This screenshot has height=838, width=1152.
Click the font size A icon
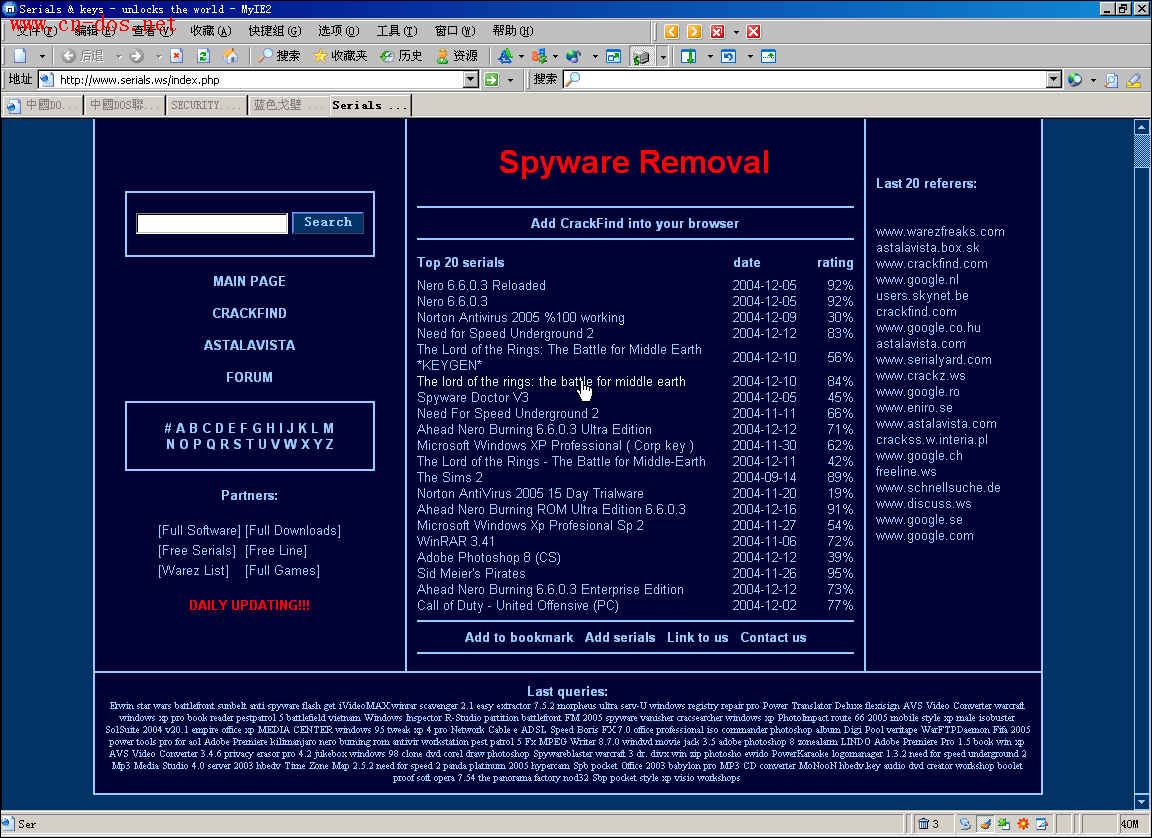505,56
